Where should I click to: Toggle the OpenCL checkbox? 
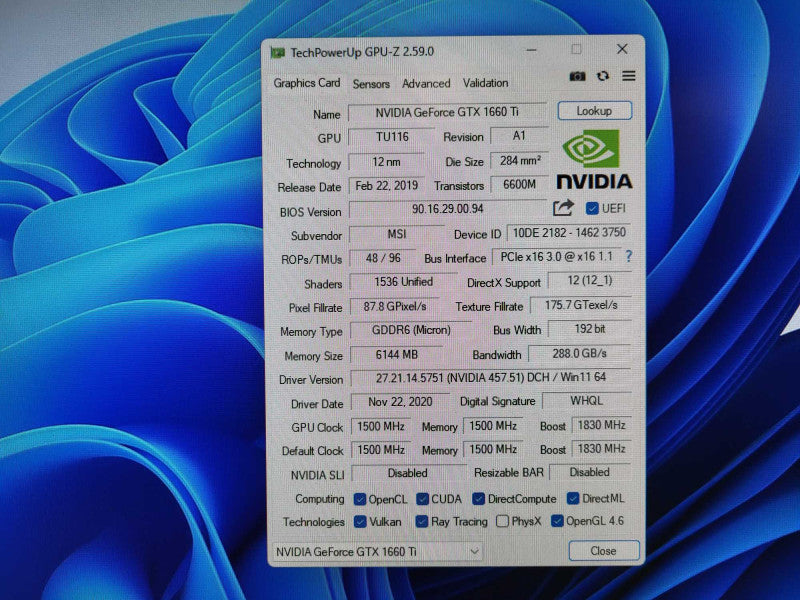tap(360, 499)
